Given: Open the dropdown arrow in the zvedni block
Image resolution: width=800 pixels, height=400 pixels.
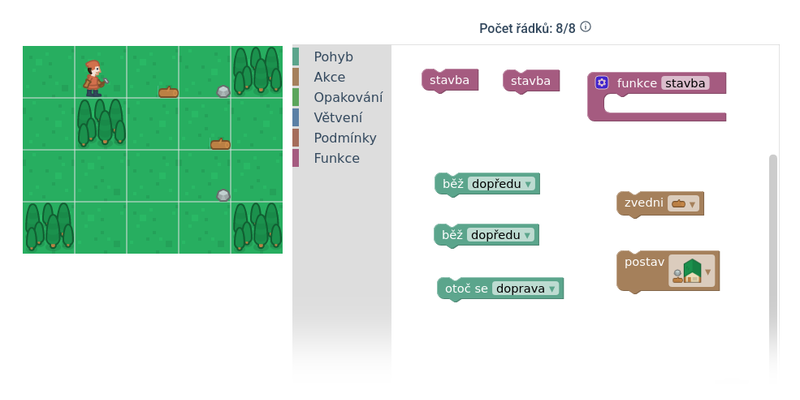Looking at the screenshot, I should (x=693, y=204).
